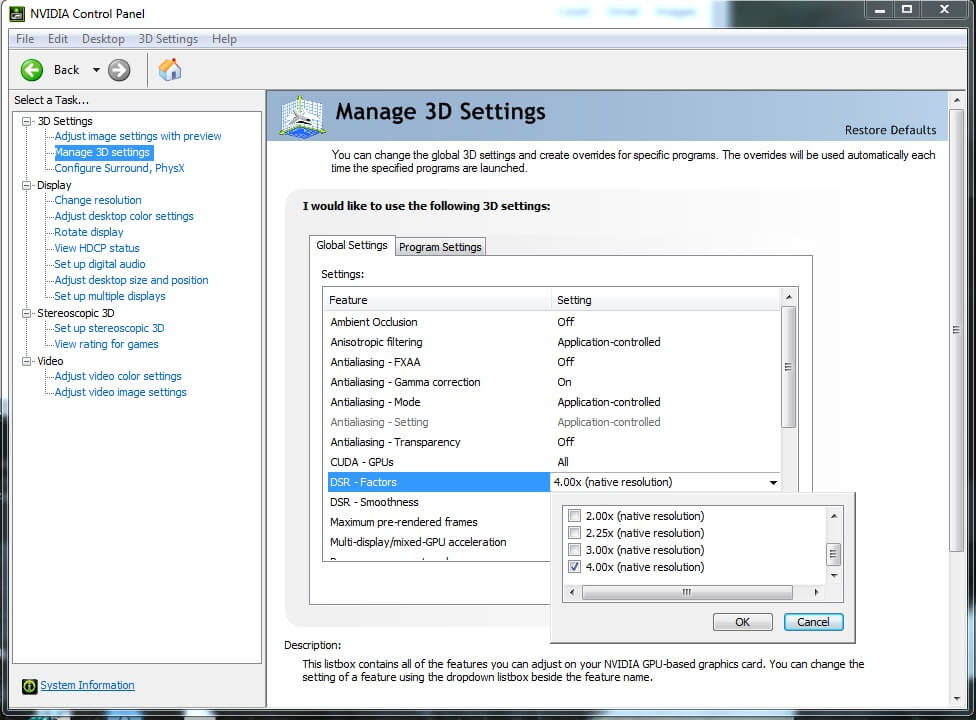This screenshot has width=976, height=720.
Task: Click the horizontal scrollbar in DSR list
Action: click(687, 592)
